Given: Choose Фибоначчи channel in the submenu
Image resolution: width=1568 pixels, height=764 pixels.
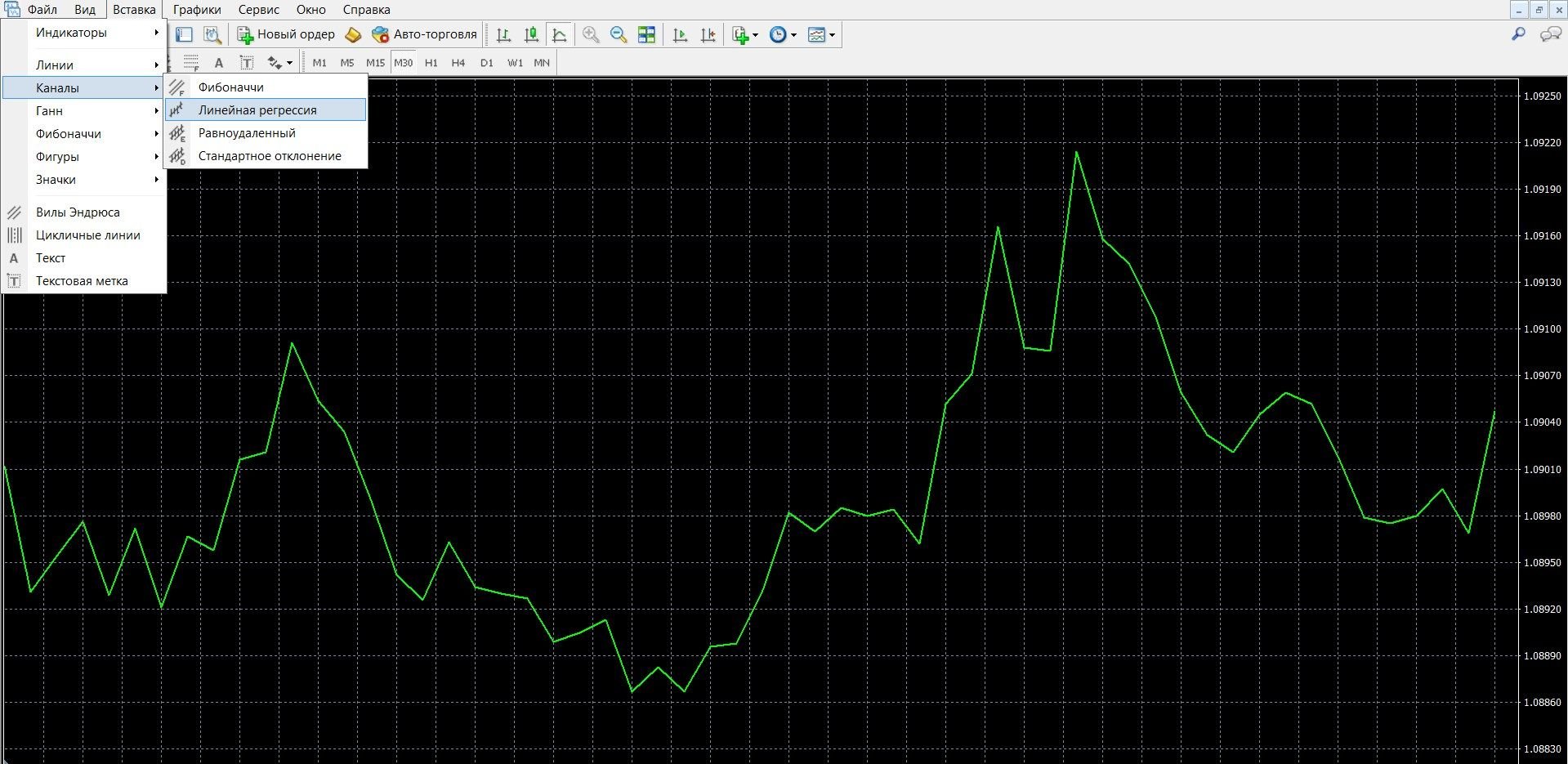Looking at the screenshot, I should (266, 87).
